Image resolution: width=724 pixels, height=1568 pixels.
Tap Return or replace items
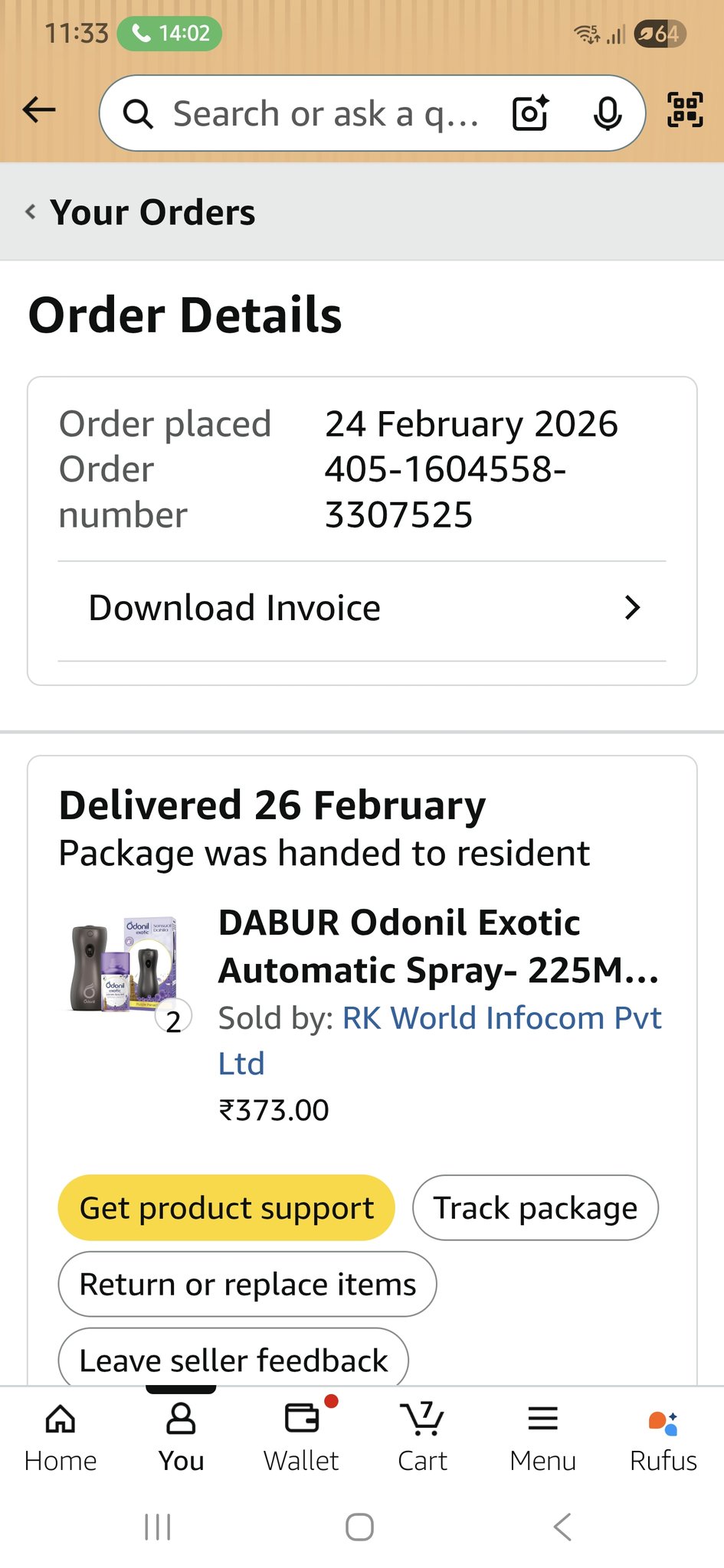pos(247,1285)
